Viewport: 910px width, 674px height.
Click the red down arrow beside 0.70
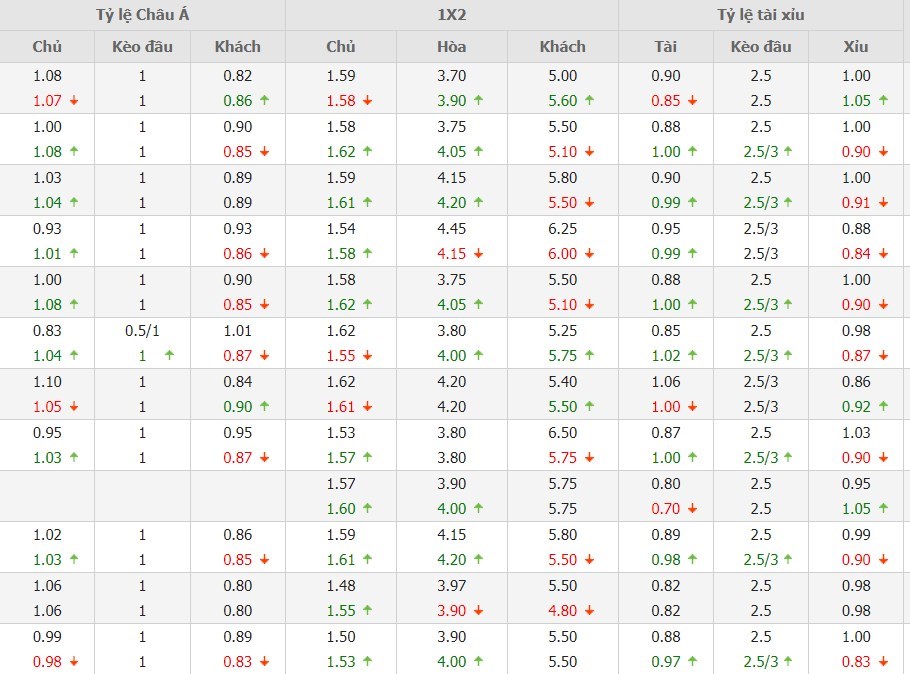click(691, 509)
